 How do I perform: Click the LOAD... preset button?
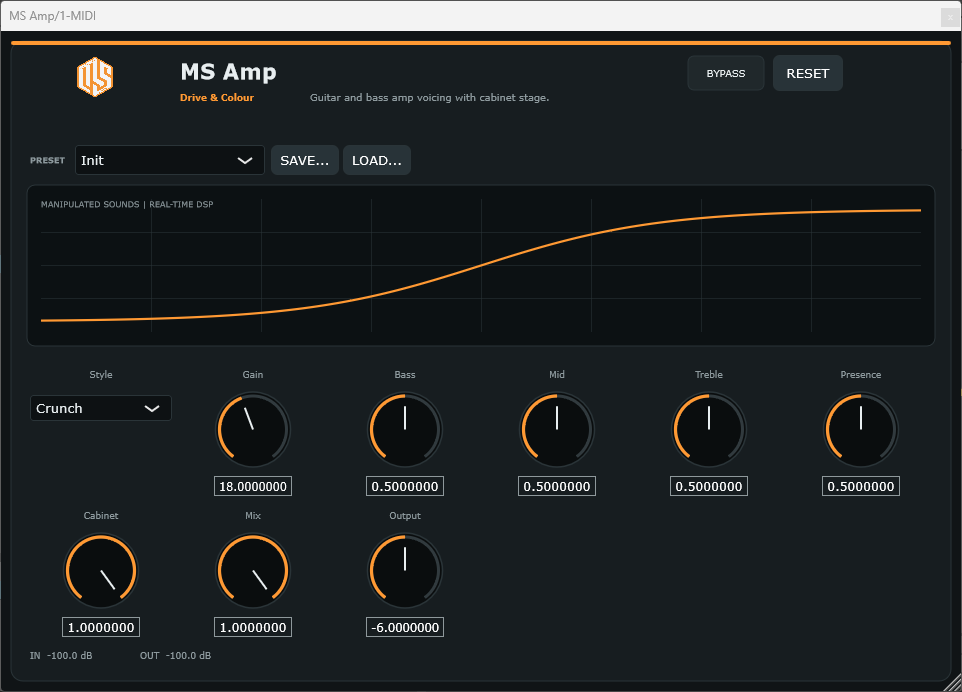tap(377, 160)
